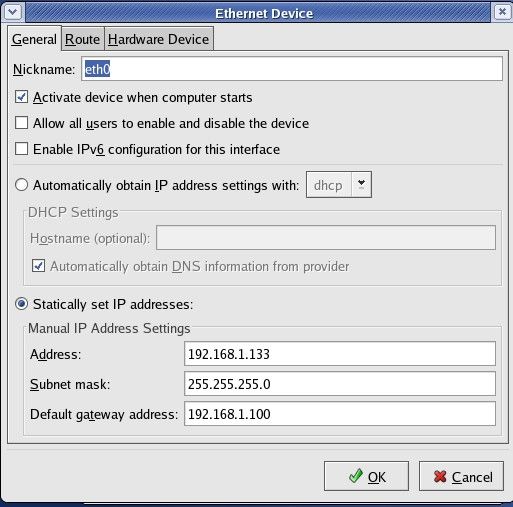Toggle Automatically obtain DNS information checkbox
This screenshot has width=513, height=507.
tap(38, 266)
